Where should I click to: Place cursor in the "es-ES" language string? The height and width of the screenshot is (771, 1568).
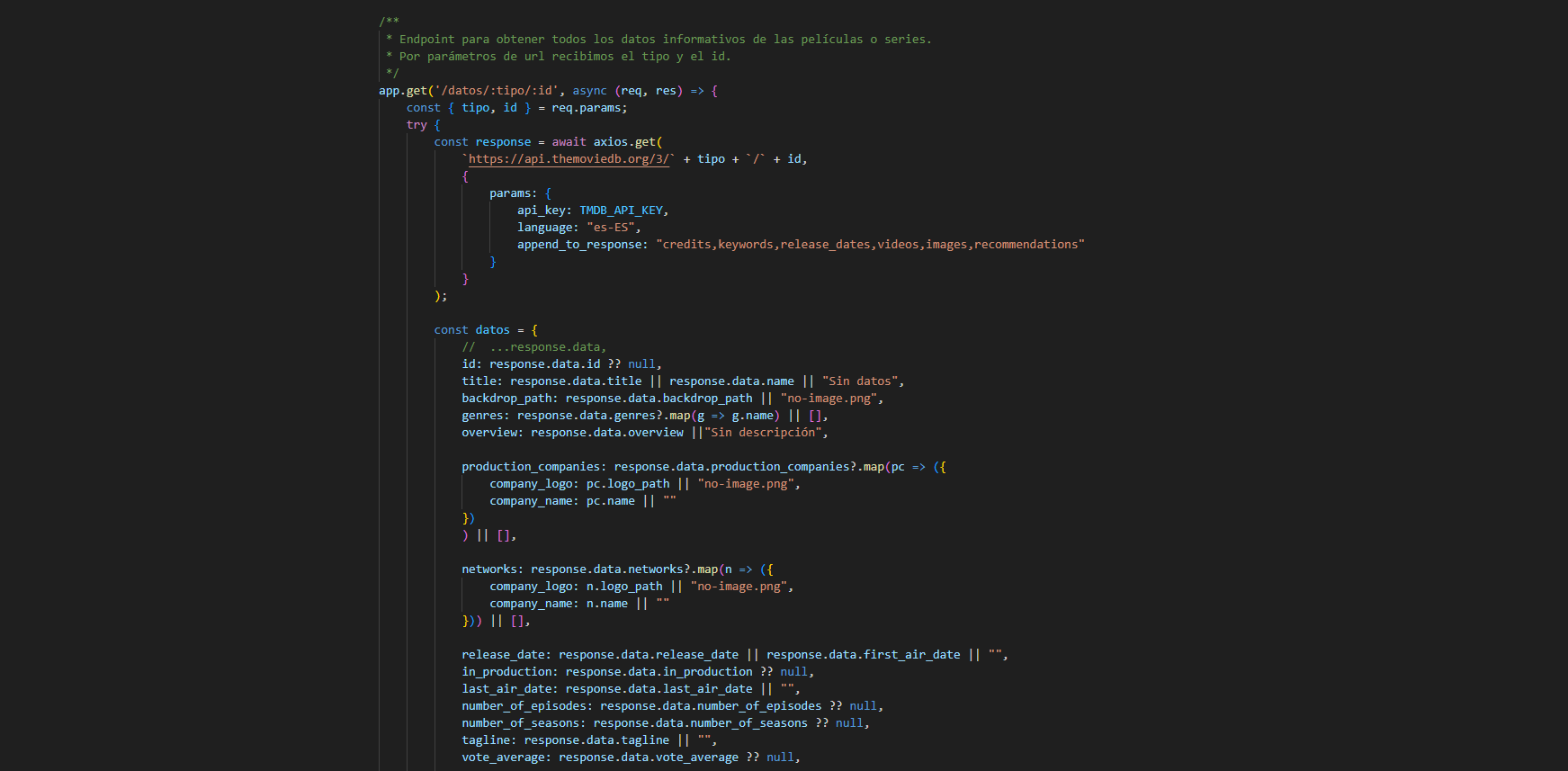pyautogui.click(x=610, y=228)
